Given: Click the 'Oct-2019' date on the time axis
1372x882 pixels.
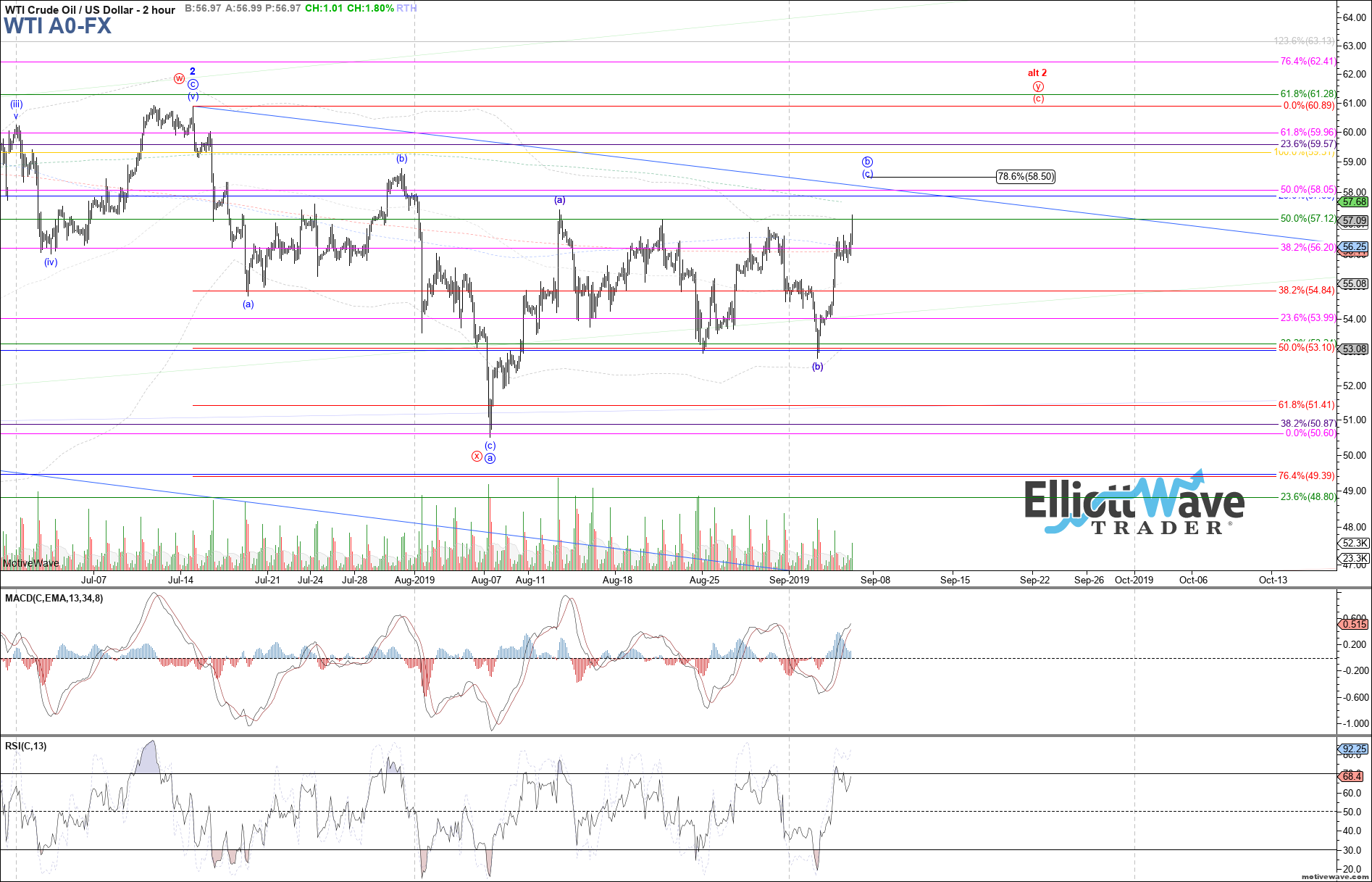Looking at the screenshot, I should [1134, 580].
